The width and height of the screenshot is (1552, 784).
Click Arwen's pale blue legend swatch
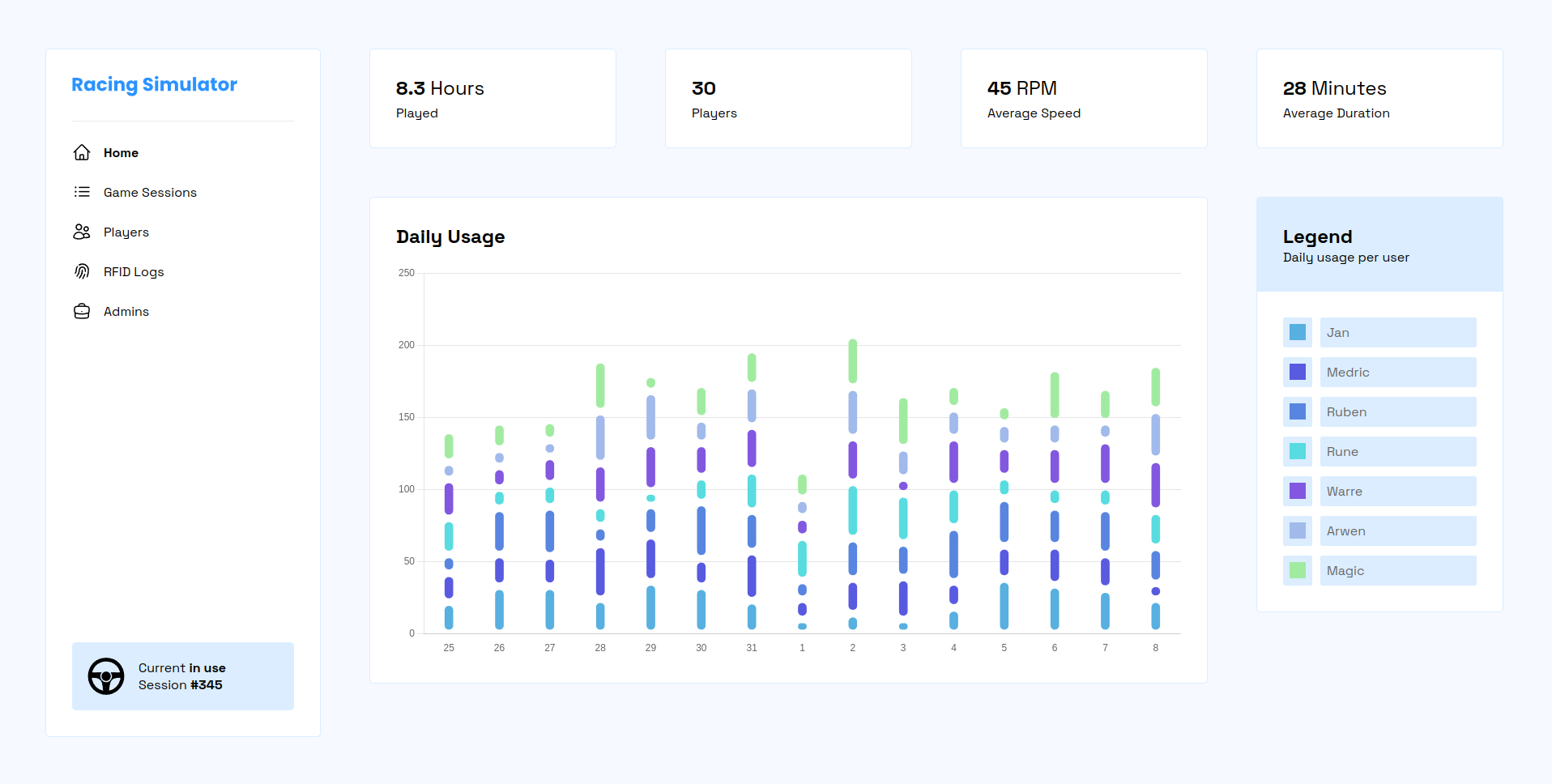pyautogui.click(x=1298, y=530)
